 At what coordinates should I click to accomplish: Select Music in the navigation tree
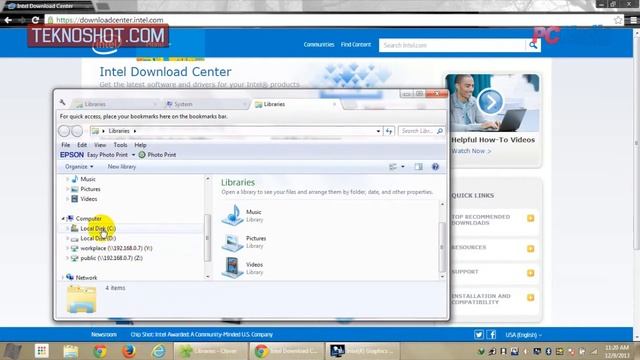click(88, 179)
